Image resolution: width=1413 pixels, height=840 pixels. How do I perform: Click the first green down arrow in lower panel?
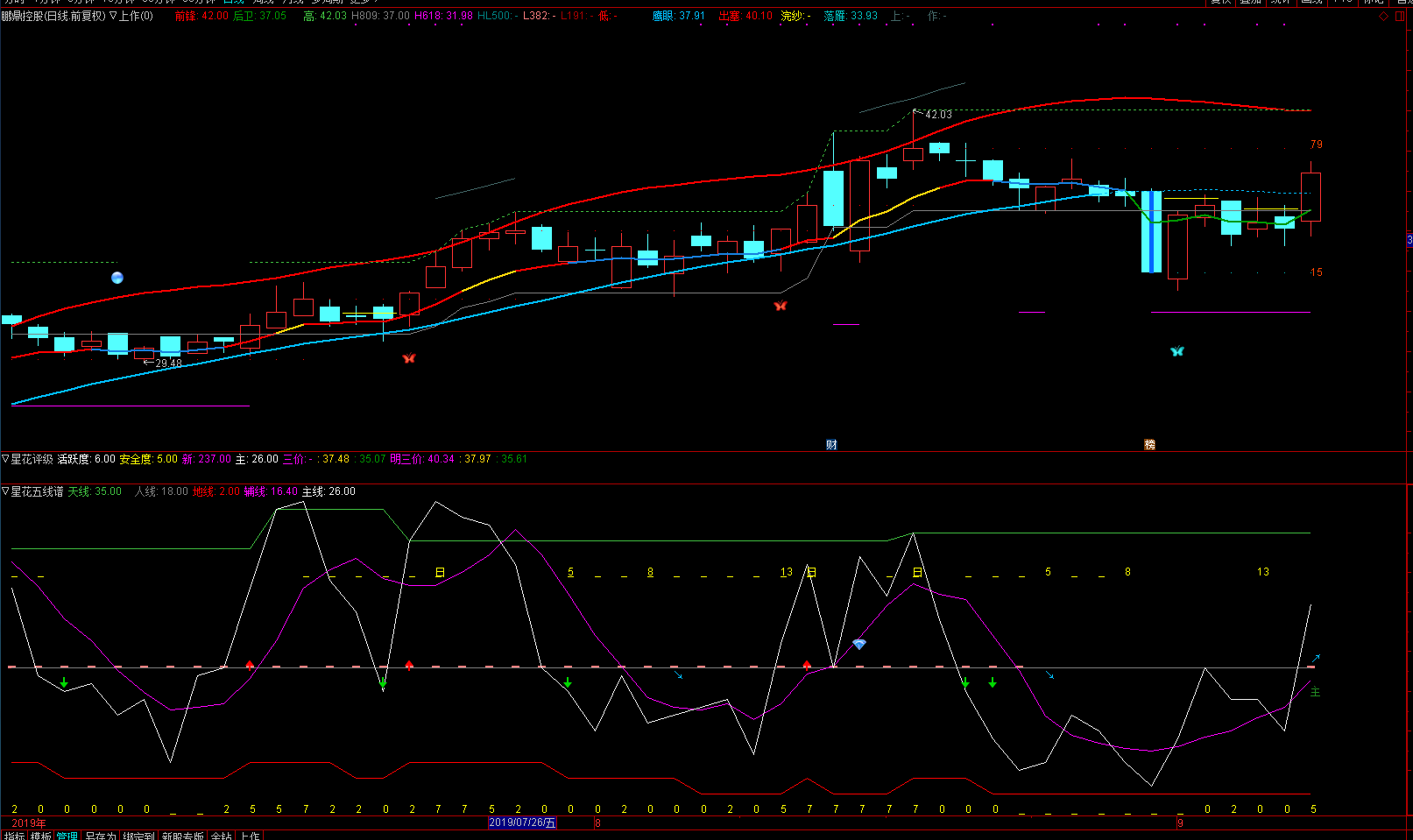(64, 682)
